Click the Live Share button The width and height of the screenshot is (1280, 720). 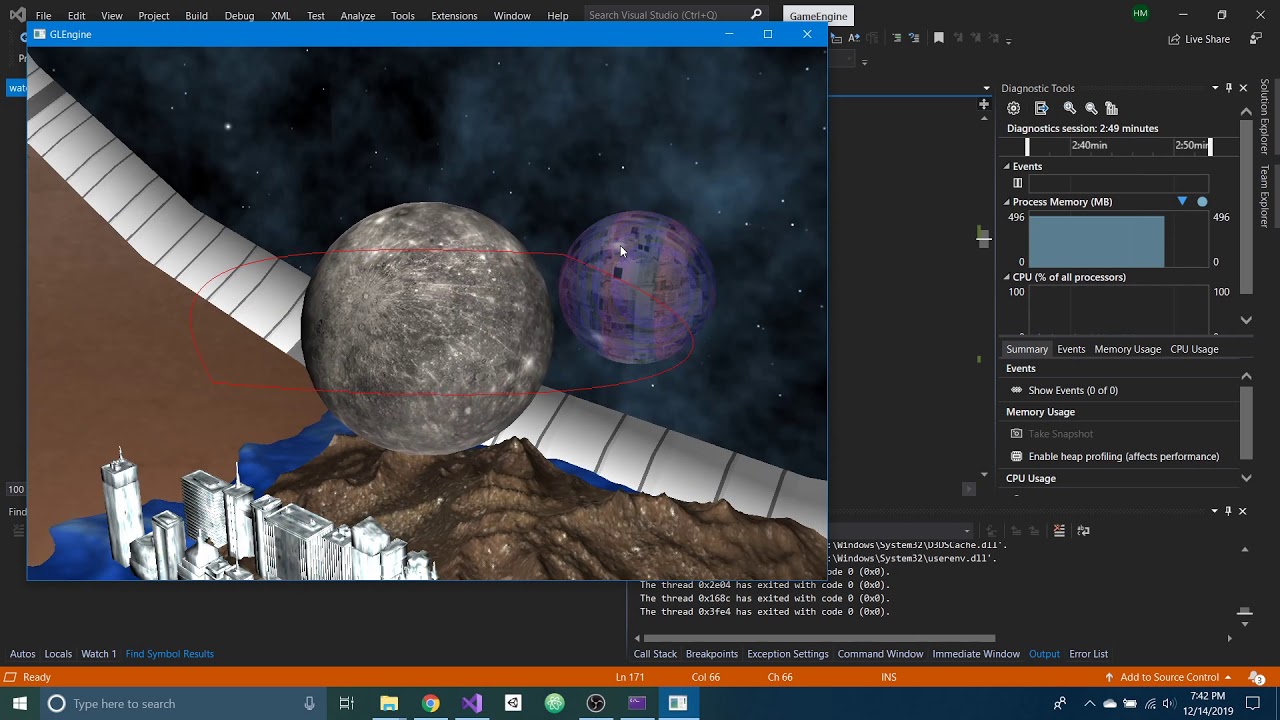[1199, 39]
